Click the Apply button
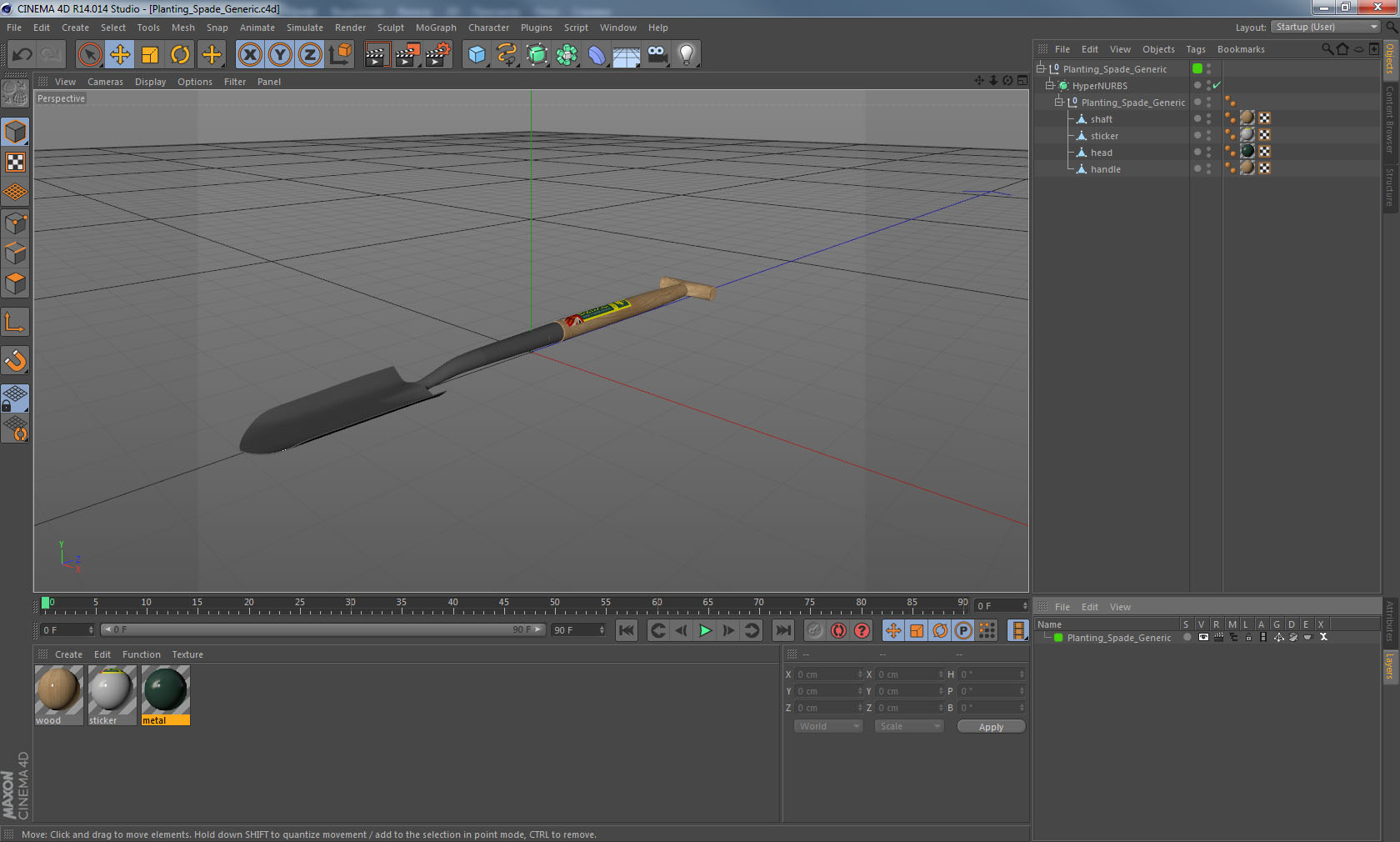 pyautogui.click(x=991, y=727)
